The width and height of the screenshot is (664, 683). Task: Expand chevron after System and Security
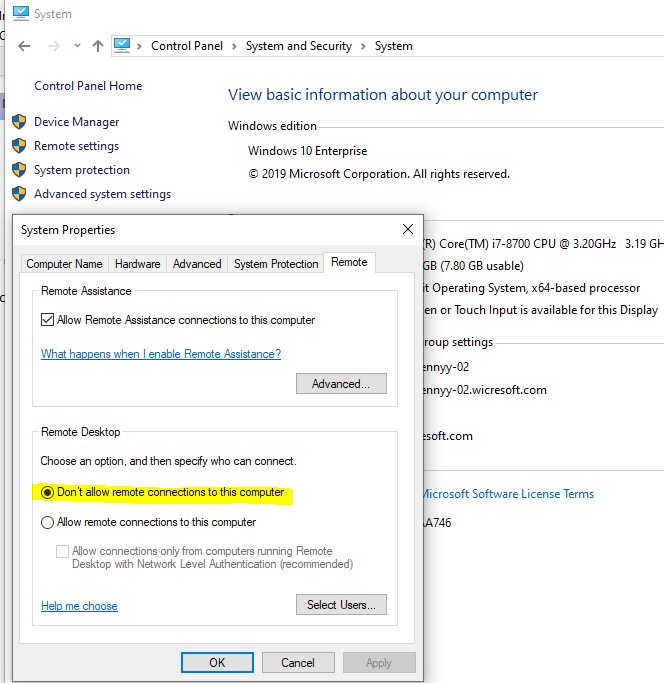(x=363, y=46)
